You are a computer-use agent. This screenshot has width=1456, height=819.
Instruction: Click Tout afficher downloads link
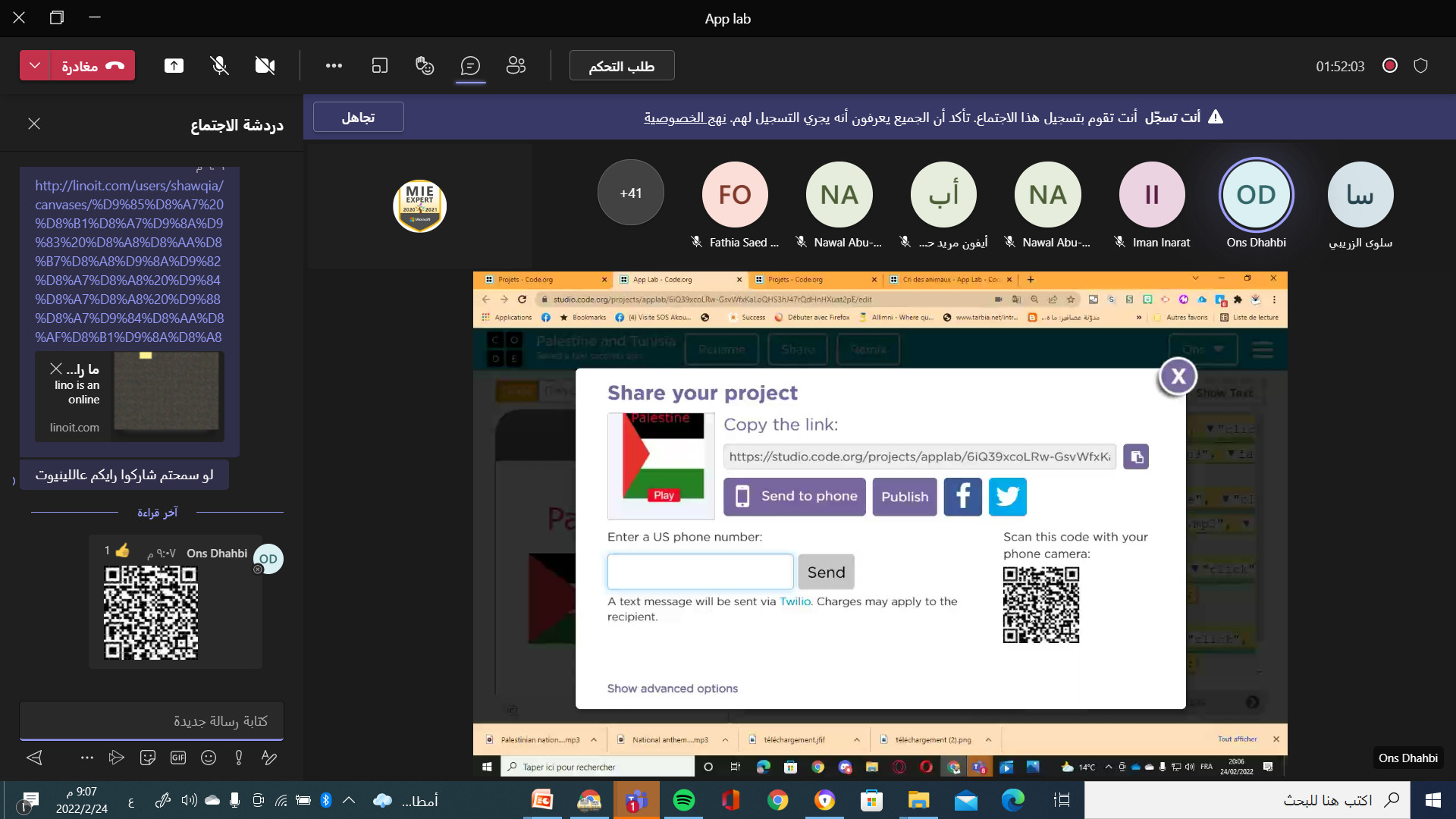point(1237,739)
